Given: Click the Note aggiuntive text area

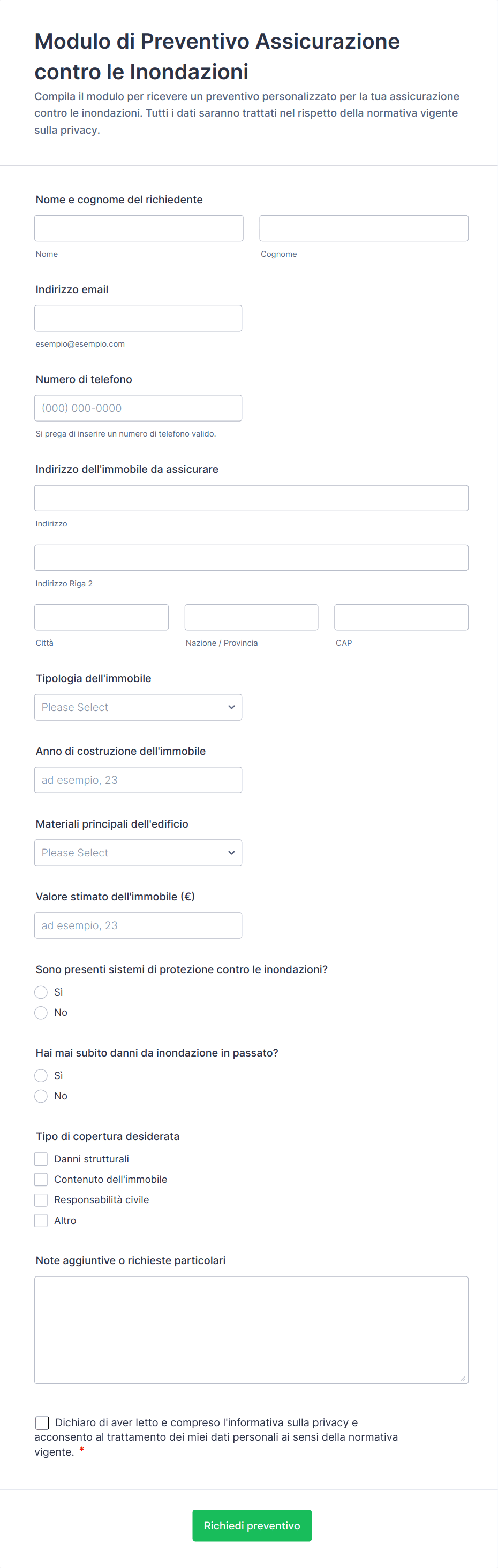Looking at the screenshot, I should tap(251, 1329).
